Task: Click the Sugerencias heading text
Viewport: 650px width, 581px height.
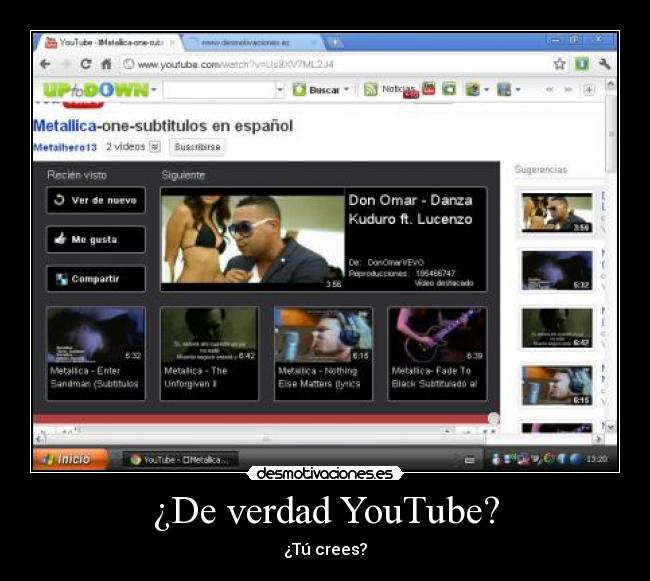Action: (x=541, y=169)
